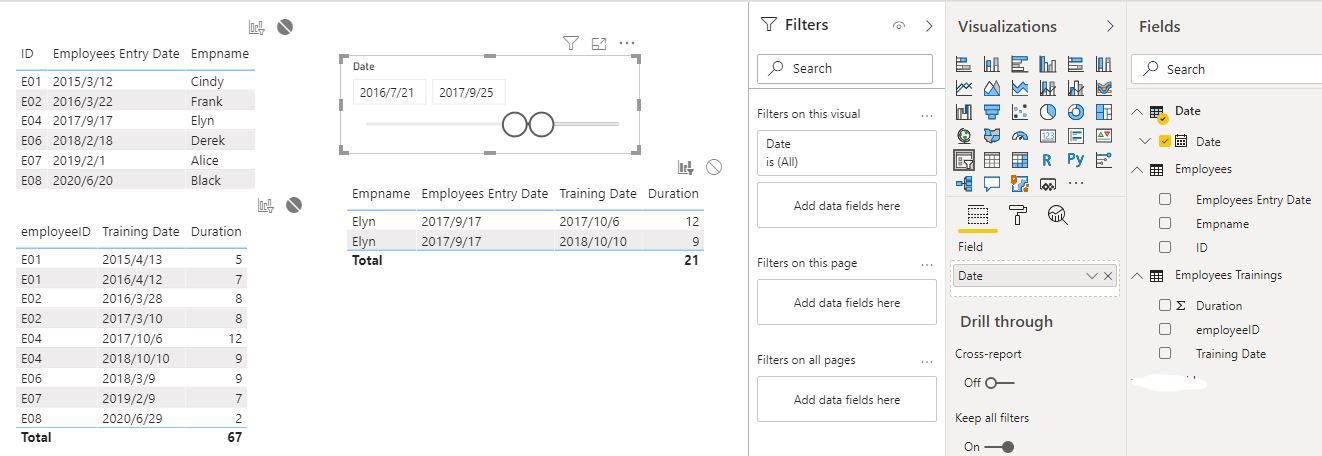1322x456 pixels.
Task: Collapse the Visualizations pane chevron
Action: pos(1110,26)
